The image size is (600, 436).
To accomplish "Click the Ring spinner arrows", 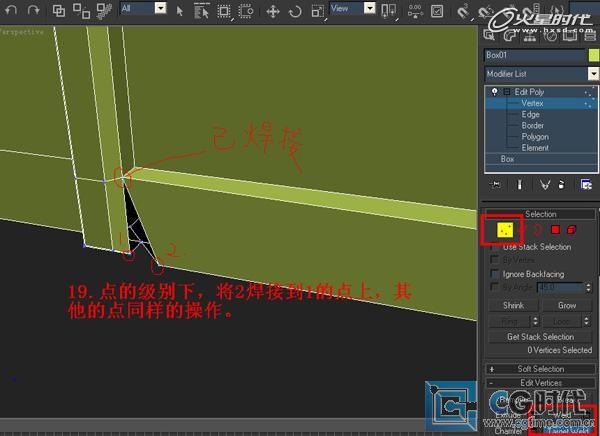I will [535, 322].
